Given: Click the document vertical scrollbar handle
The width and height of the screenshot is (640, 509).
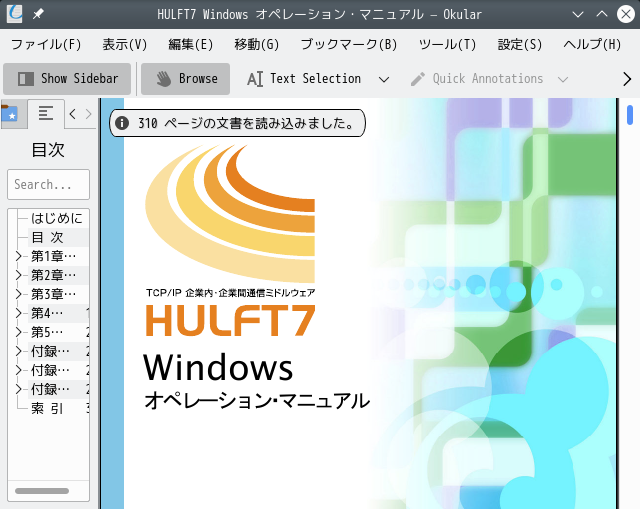Looking at the screenshot, I should pyautogui.click(x=630, y=115).
